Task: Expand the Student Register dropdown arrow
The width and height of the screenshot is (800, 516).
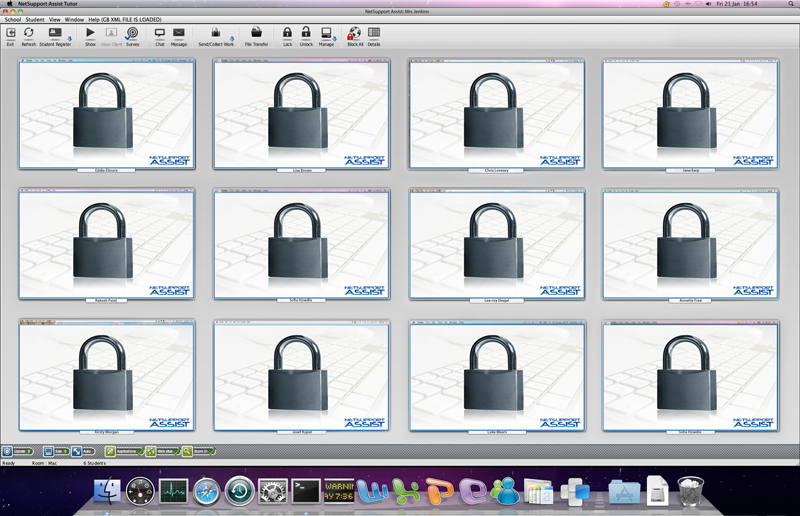Action: point(70,39)
